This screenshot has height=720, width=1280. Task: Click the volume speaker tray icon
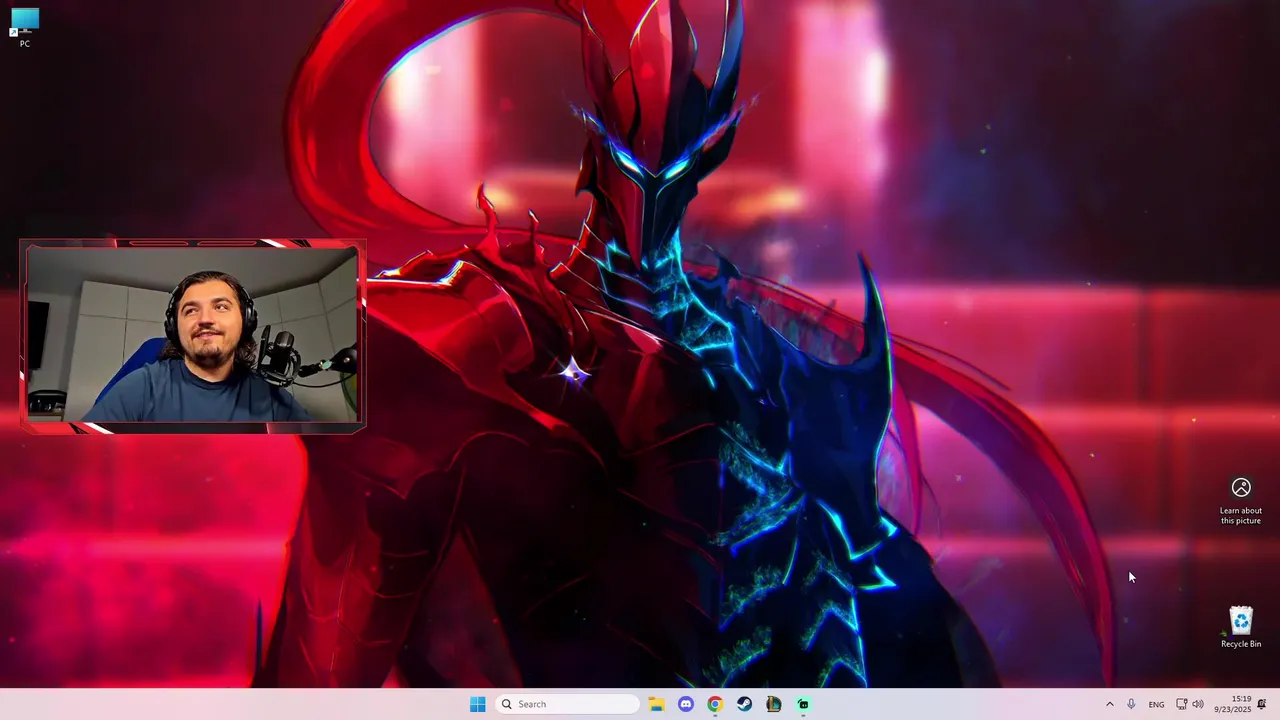[1198, 704]
